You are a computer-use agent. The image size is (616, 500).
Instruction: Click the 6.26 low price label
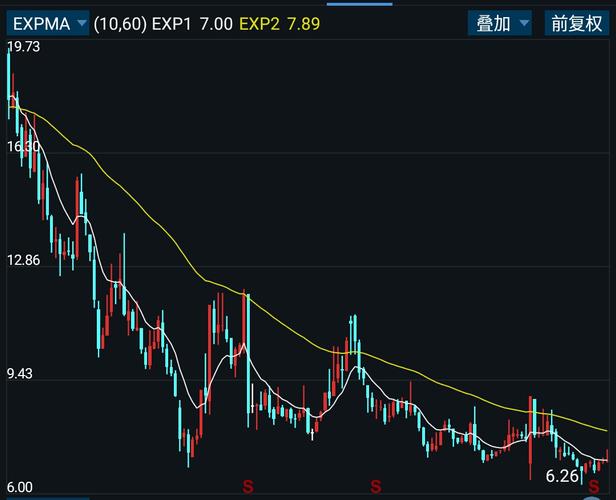click(562, 476)
